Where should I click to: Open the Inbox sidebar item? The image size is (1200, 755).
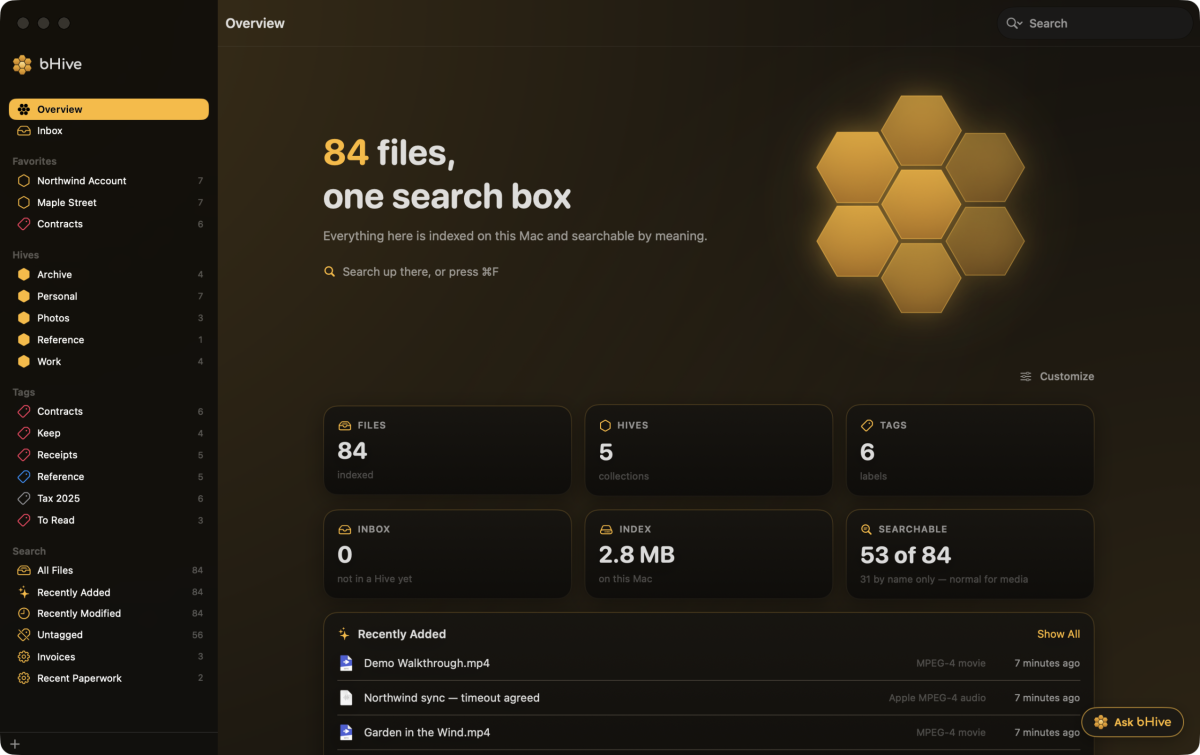(x=109, y=131)
